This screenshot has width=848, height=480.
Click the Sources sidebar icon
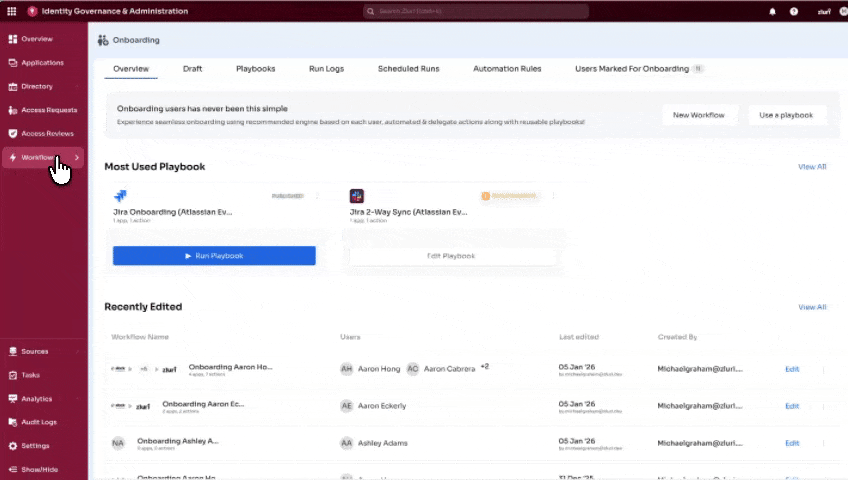[12, 351]
